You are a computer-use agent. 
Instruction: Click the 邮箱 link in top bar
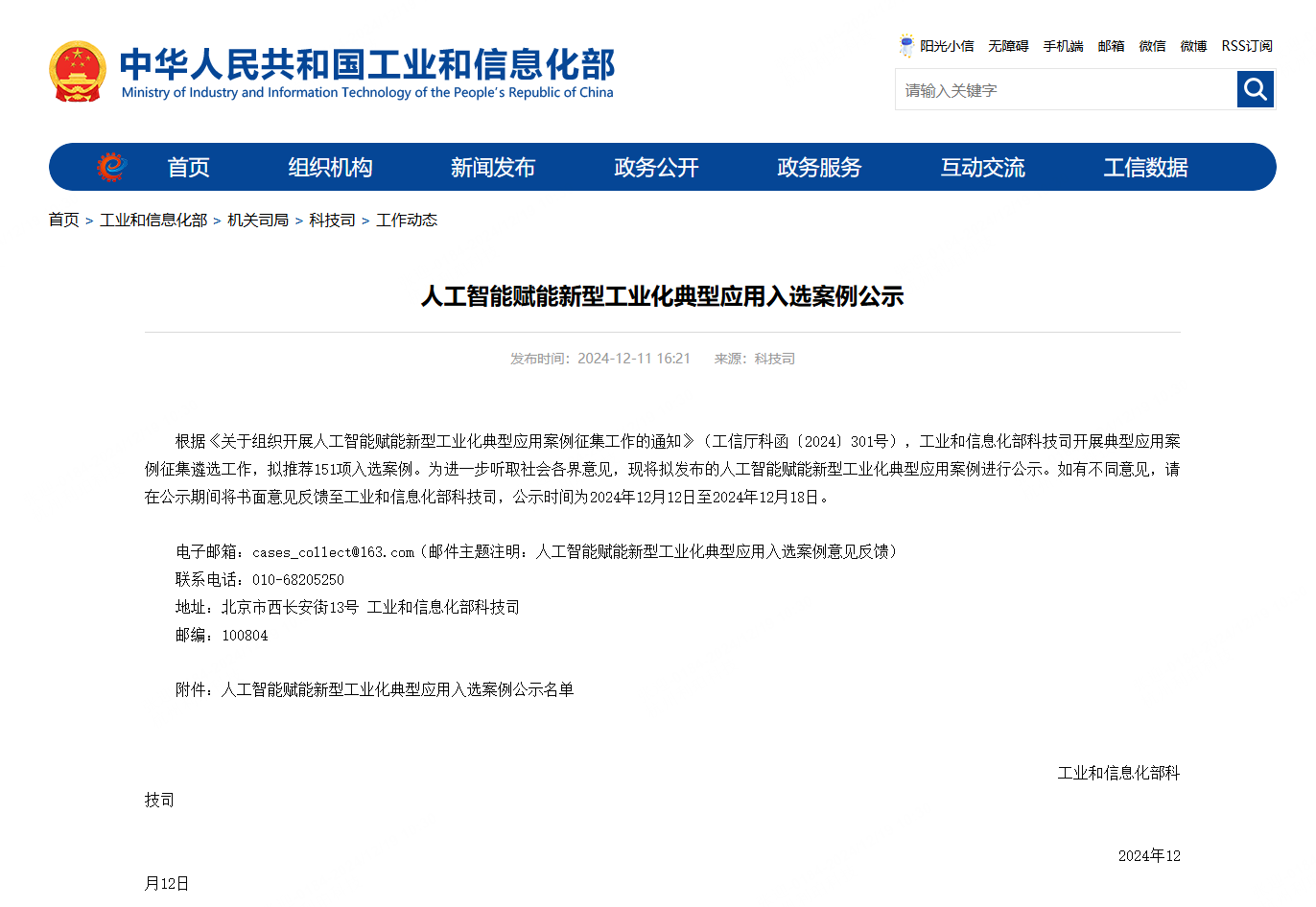pos(1111,46)
